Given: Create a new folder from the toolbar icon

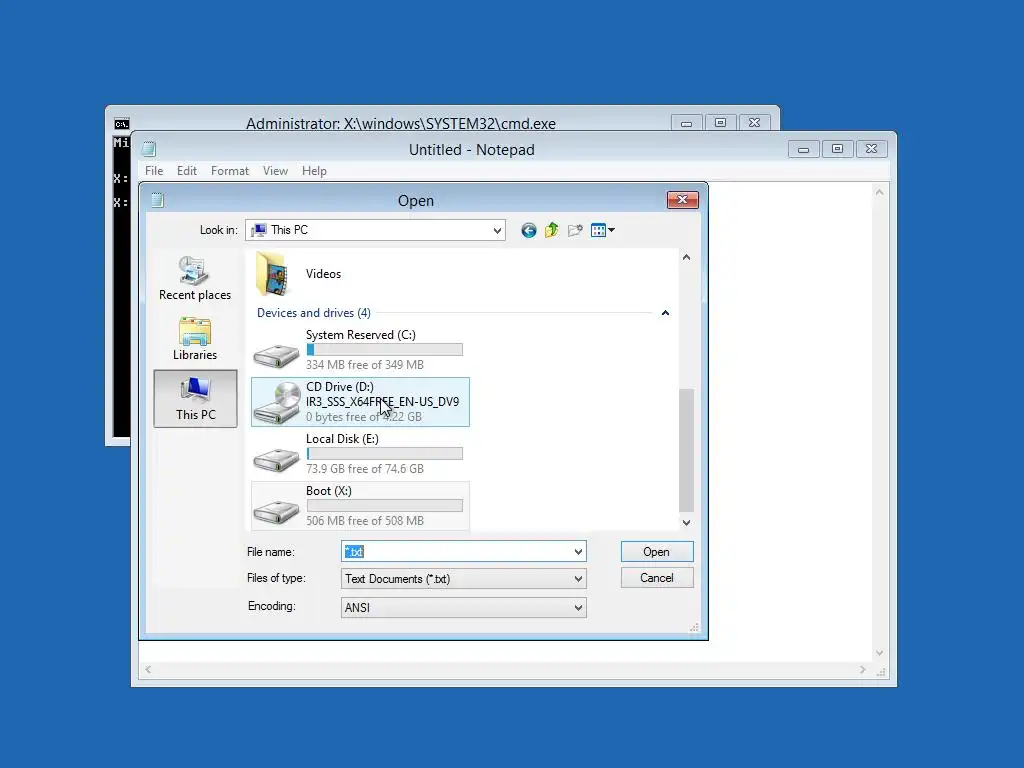Looking at the screenshot, I should (575, 230).
